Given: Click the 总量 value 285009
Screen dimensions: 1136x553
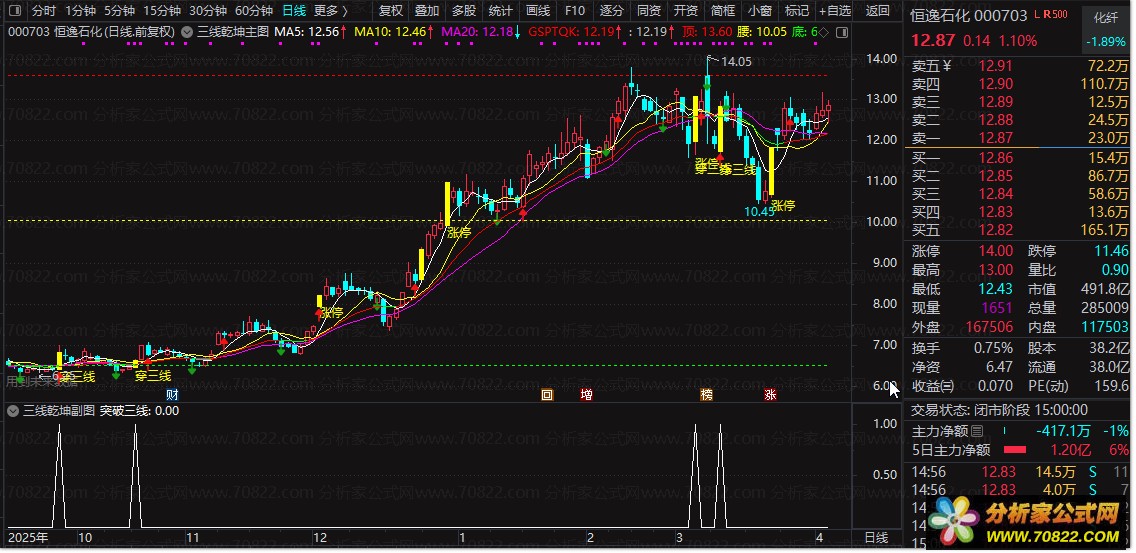Looking at the screenshot, I should click(1103, 308).
